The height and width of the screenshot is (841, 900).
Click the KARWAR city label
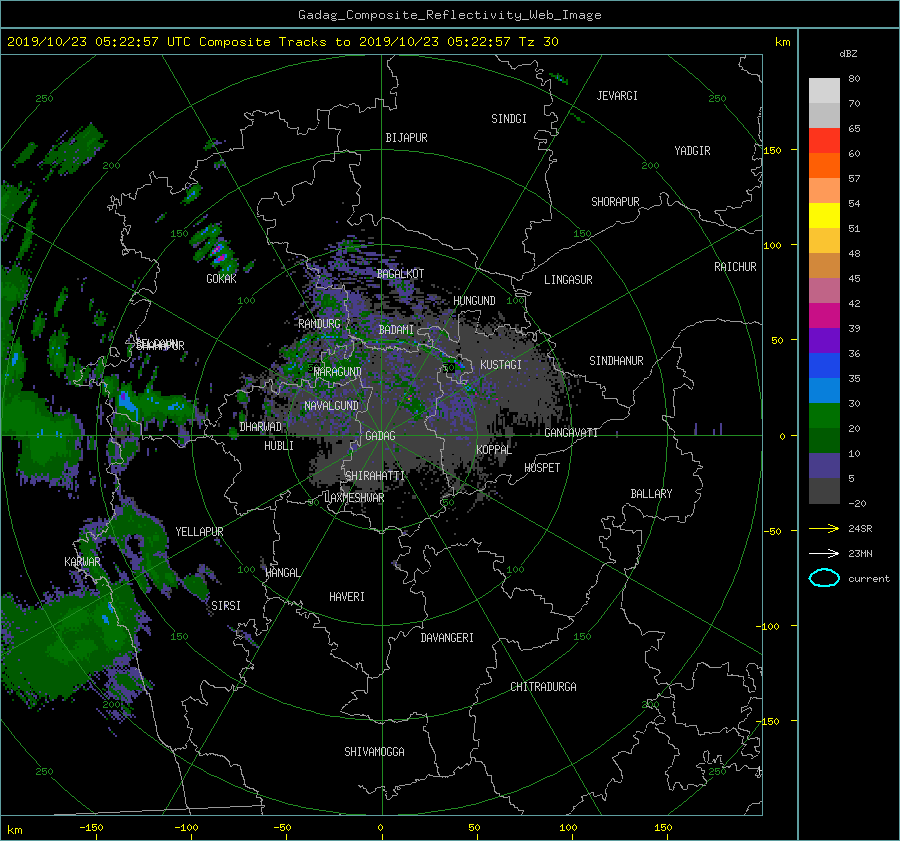[82, 562]
